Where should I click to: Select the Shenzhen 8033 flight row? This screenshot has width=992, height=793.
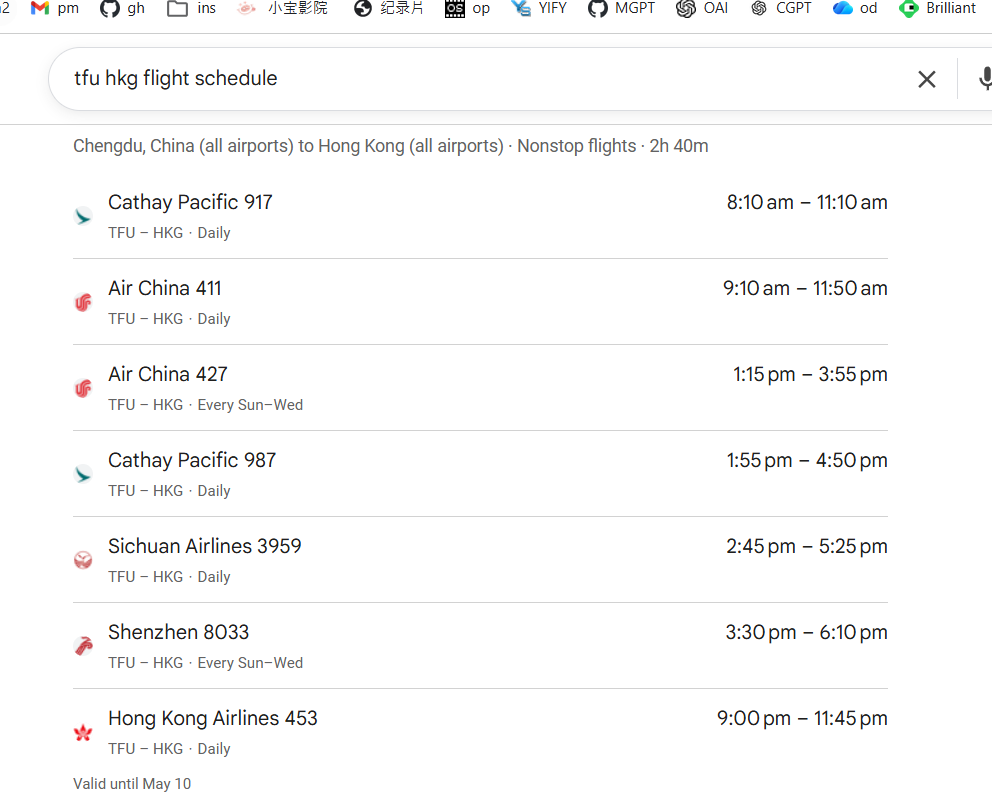click(480, 646)
